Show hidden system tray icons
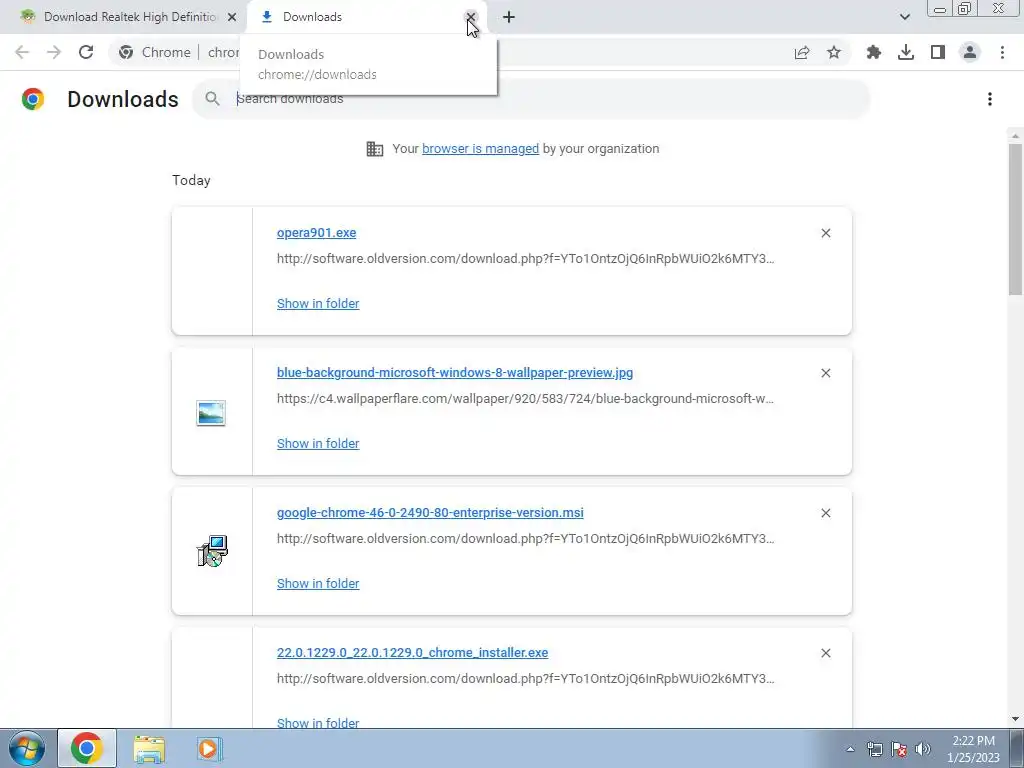The height and width of the screenshot is (768, 1024). [850, 749]
